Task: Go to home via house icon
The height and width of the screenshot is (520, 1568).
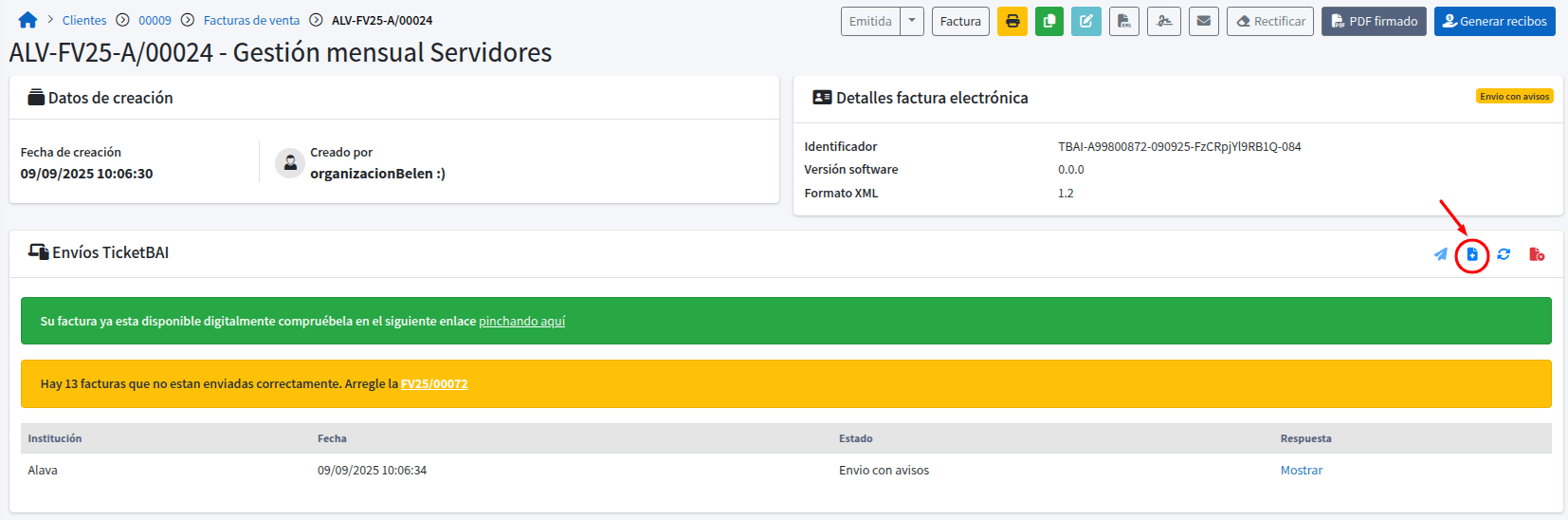Action: click(x=27, y=20)
